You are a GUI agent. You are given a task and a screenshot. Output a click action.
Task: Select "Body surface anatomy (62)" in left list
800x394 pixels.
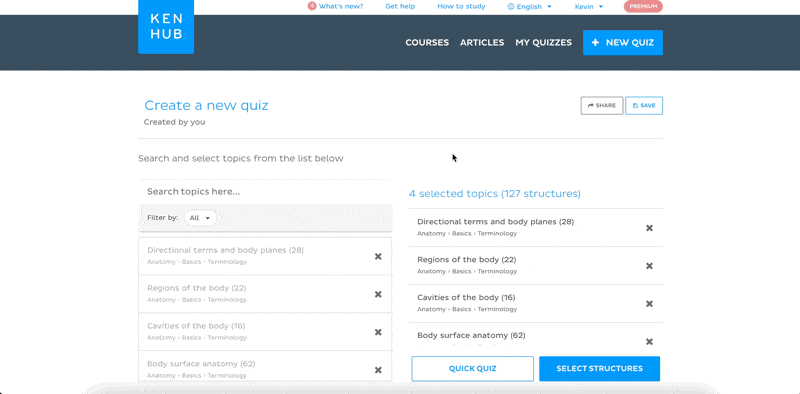tap(201, 364)
